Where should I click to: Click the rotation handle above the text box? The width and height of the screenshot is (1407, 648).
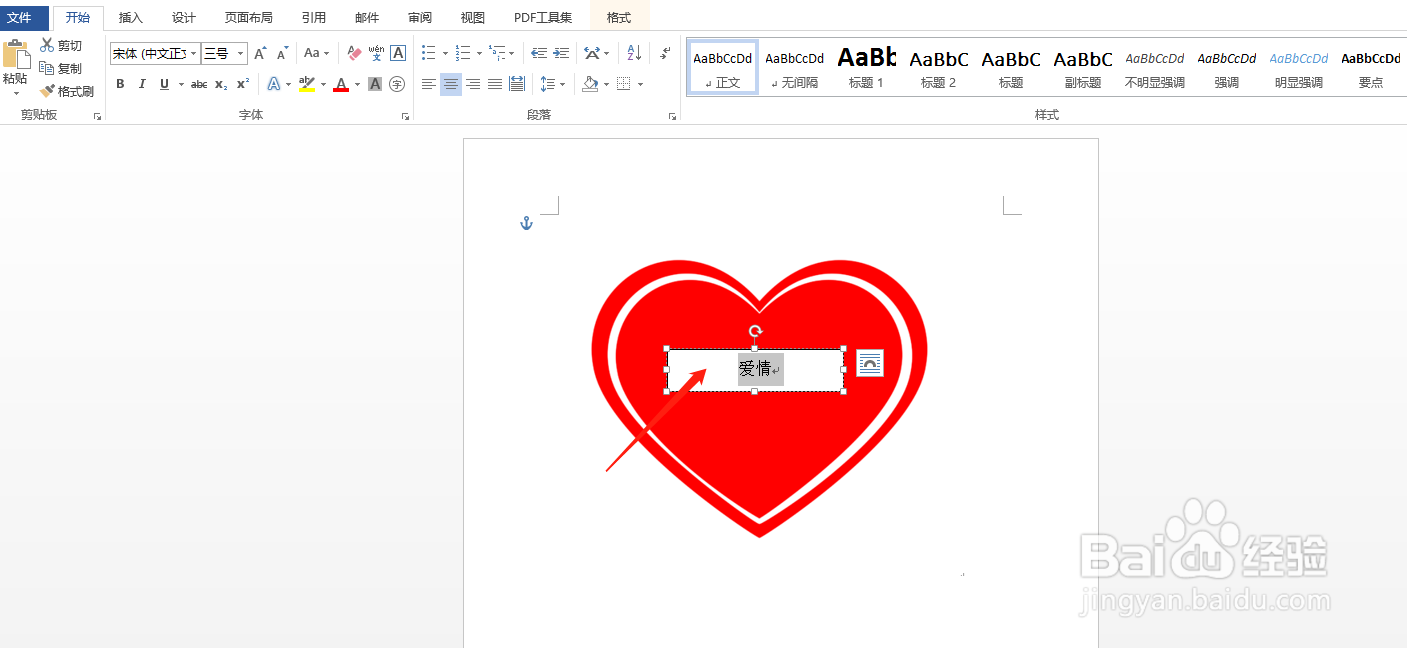point(756,331)
